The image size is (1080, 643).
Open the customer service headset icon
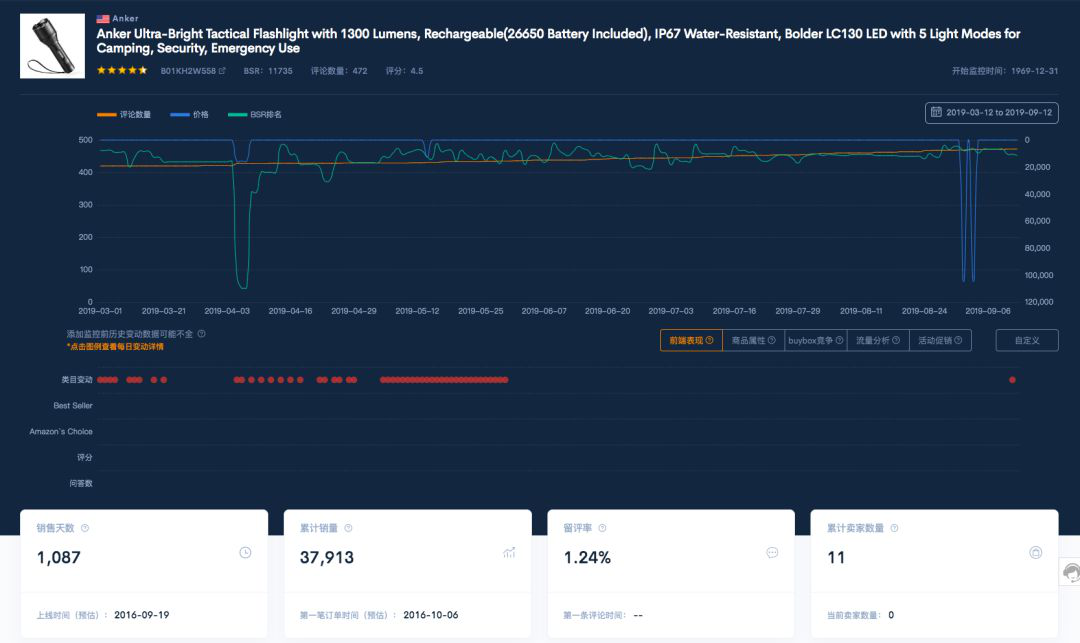(1071, 572)
